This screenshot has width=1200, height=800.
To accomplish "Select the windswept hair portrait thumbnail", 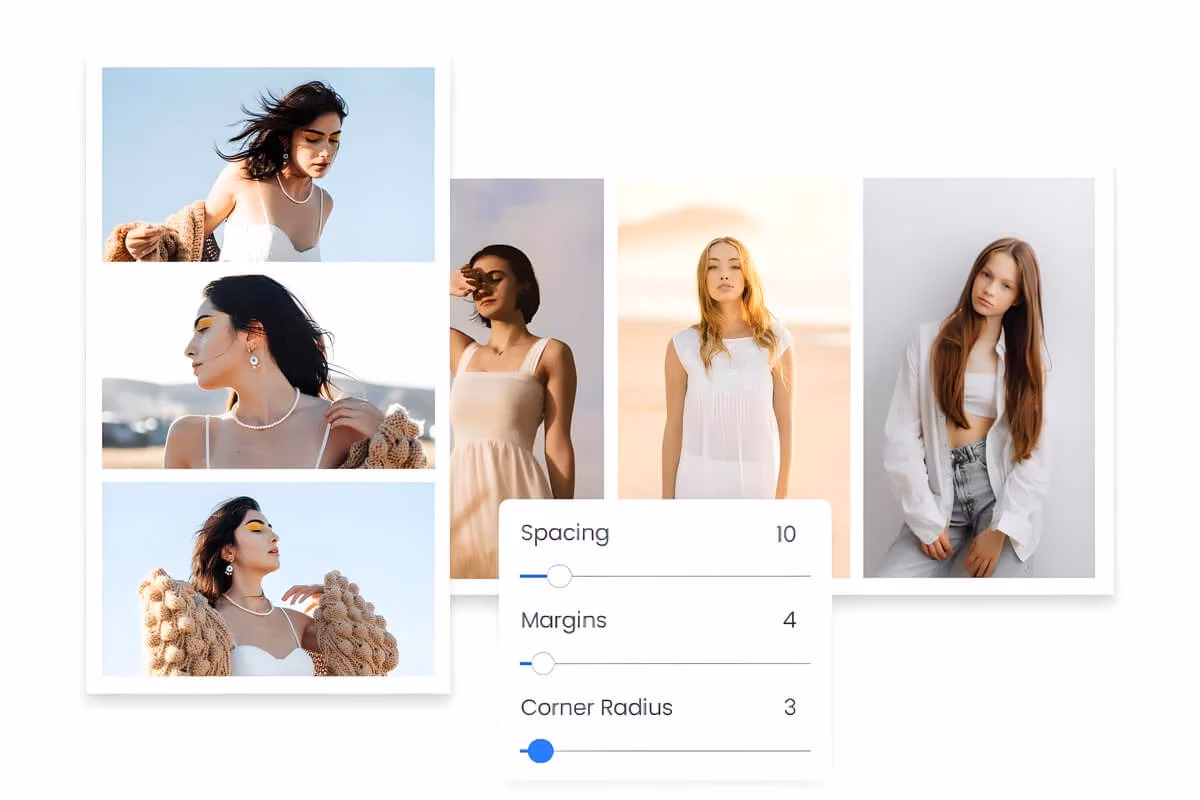I will pos(268,165).
